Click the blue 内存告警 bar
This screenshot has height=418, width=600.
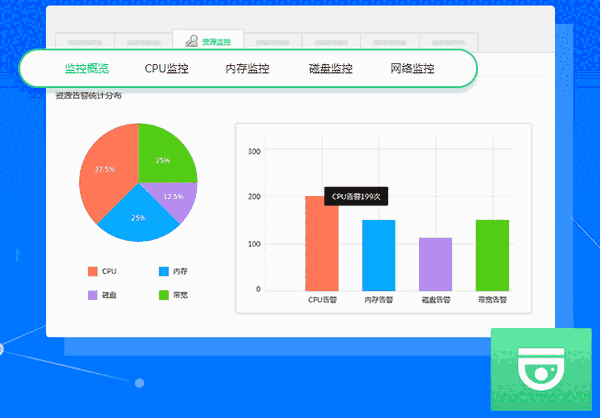click(x=378, y=255)
